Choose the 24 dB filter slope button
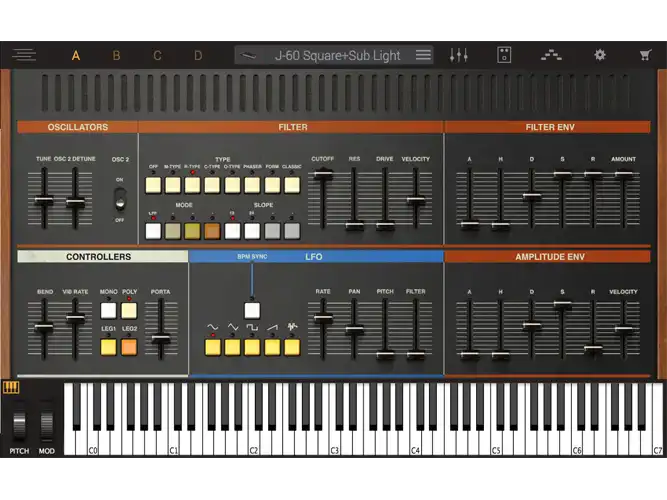The image size is (667, 500). click(252, 231)
